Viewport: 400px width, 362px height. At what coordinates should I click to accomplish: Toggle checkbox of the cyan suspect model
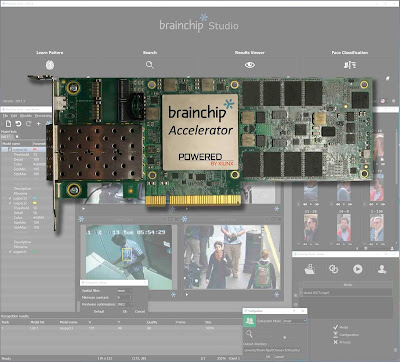(10, 198)
